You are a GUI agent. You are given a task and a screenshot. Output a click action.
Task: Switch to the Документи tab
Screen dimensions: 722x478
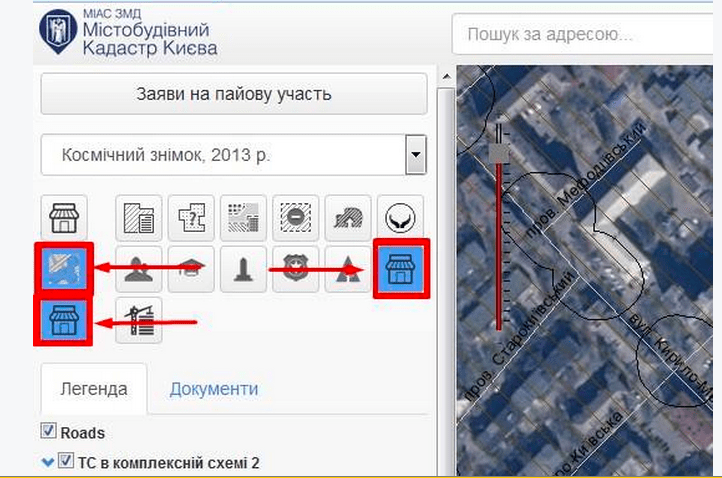[214, 389]
